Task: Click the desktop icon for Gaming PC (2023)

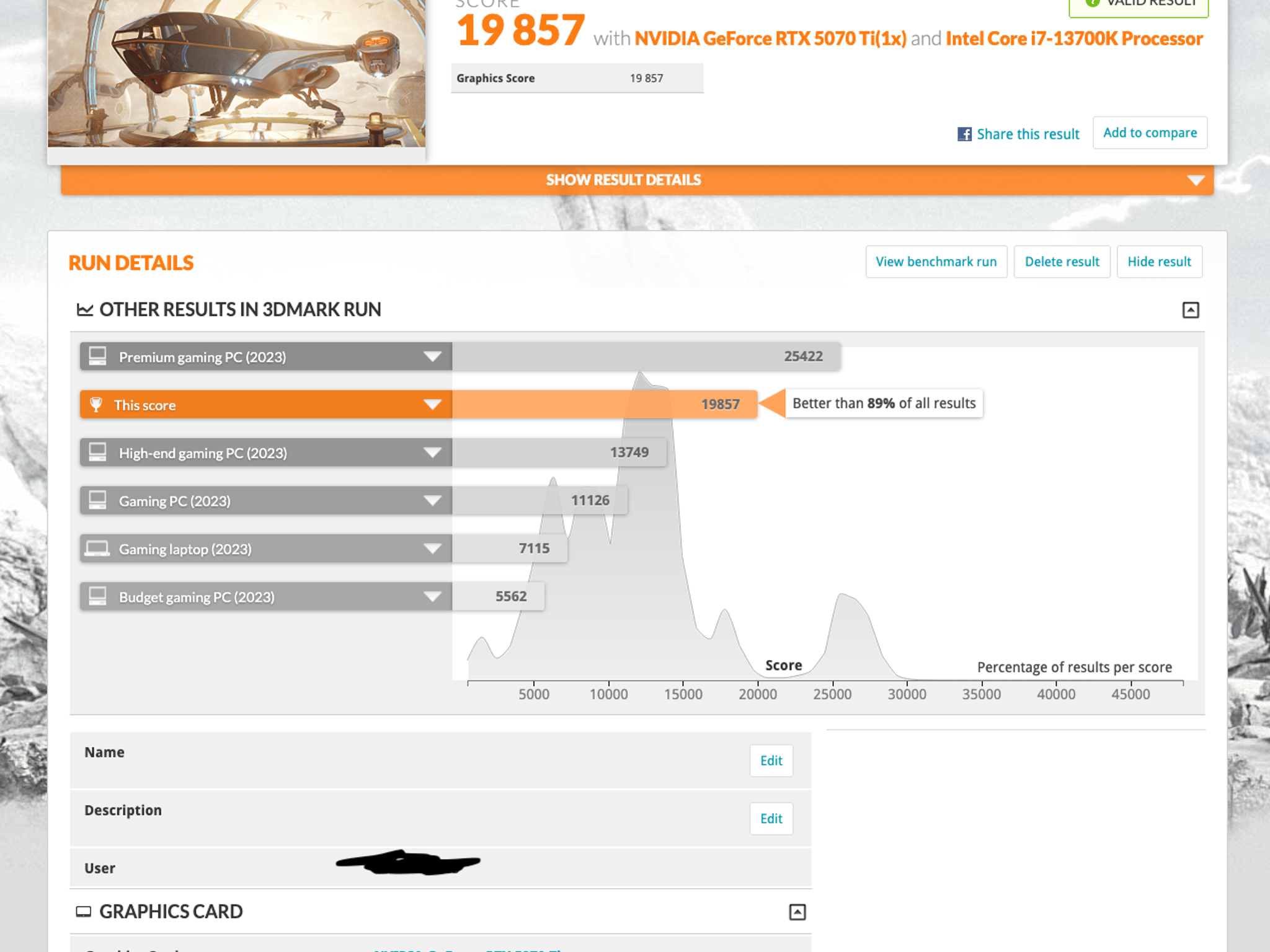Action: pyautogui.click(x=97, y=500)
